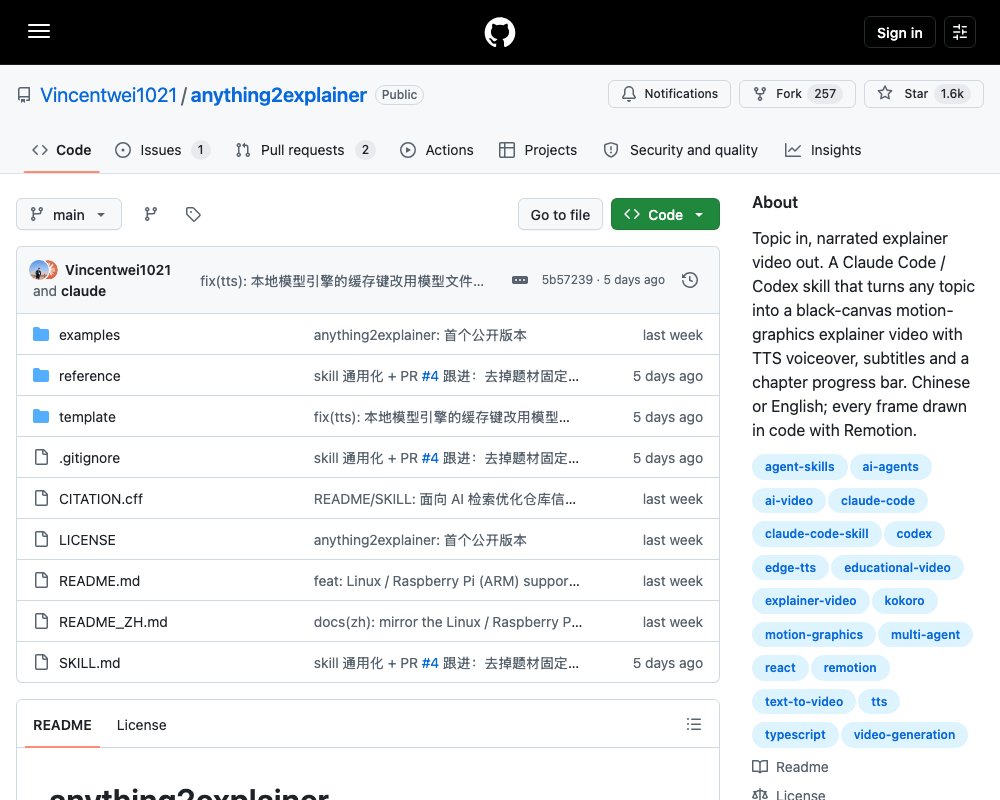Open the examples folder

[89, 335]
